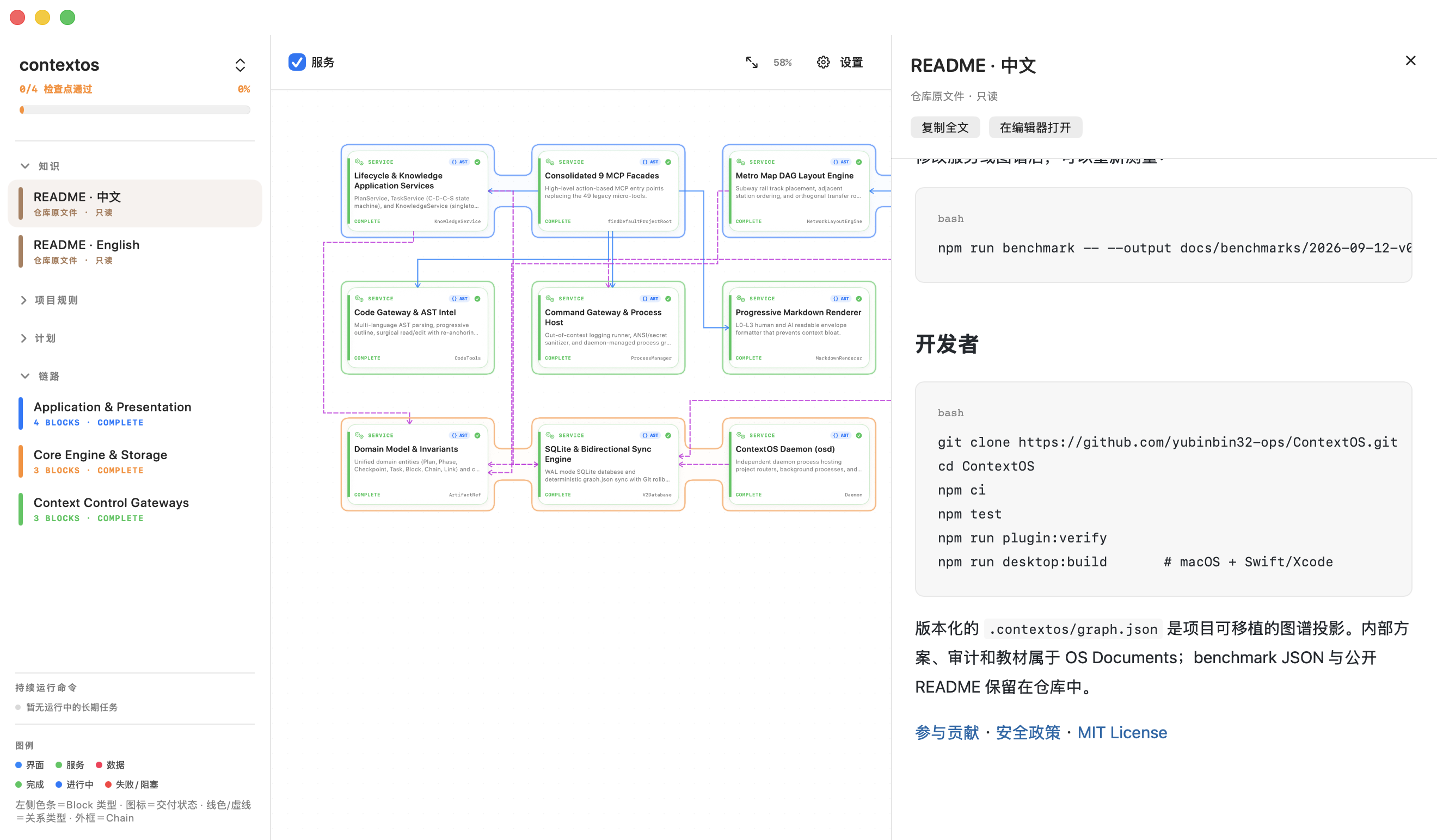Click the fit-to-view arrows icon beside 58%

(x=752, y=62)
